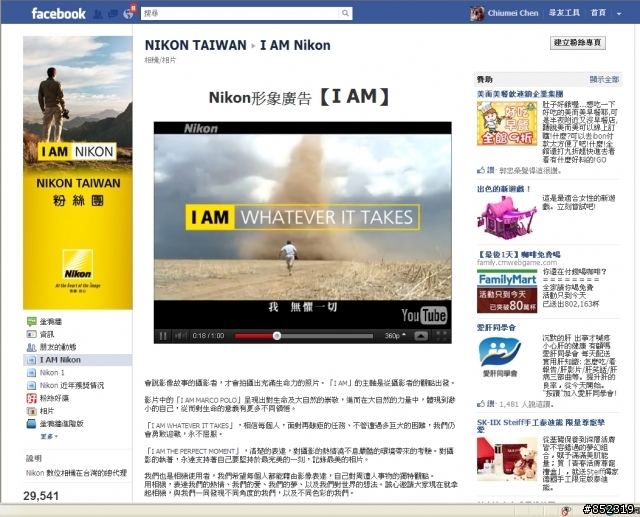Move the video progress slider handle
Screen dimensions: 640x517
tap(277, 336)
